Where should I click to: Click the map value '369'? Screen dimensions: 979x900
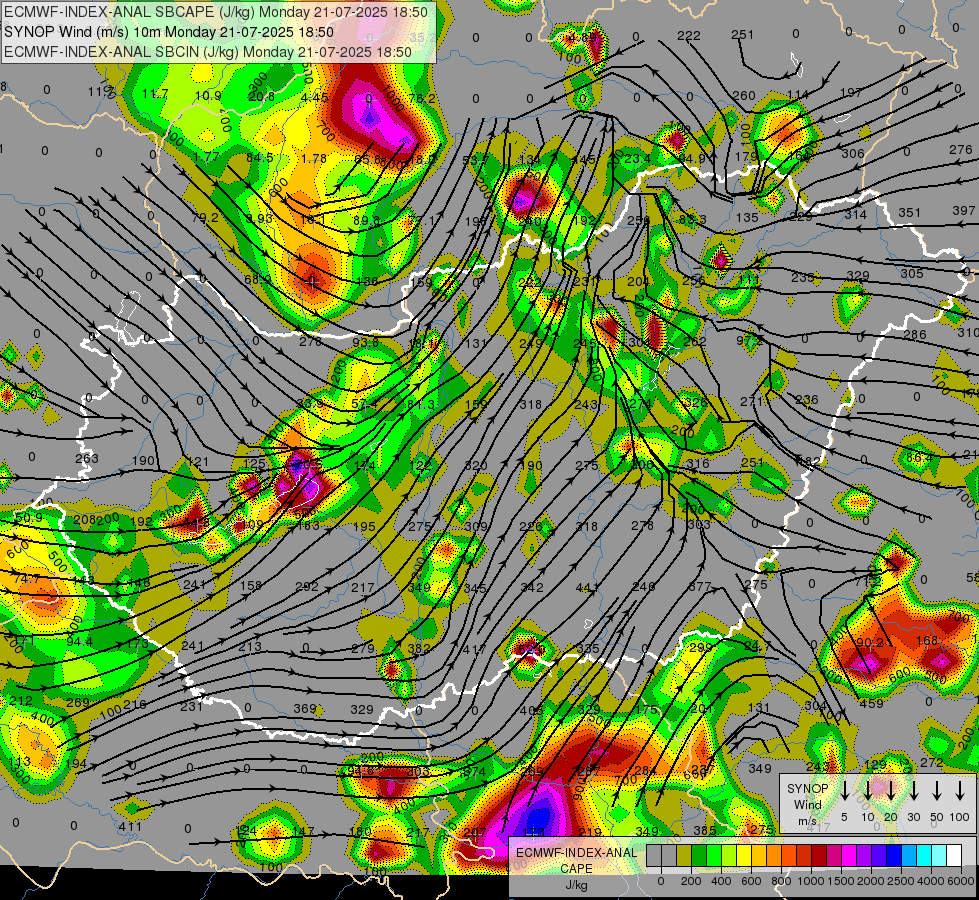305,708
